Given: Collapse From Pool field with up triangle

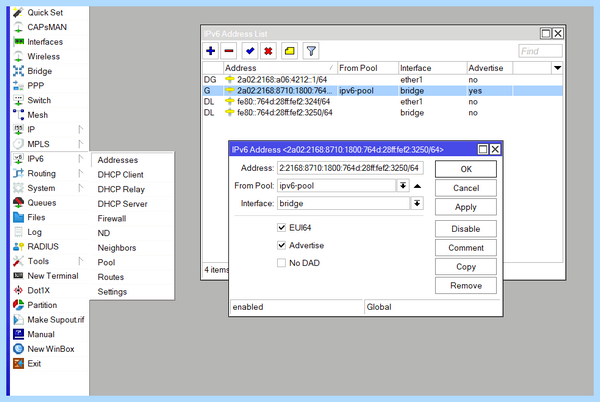Looking at the screenshot, I should (x=417, y=186).
